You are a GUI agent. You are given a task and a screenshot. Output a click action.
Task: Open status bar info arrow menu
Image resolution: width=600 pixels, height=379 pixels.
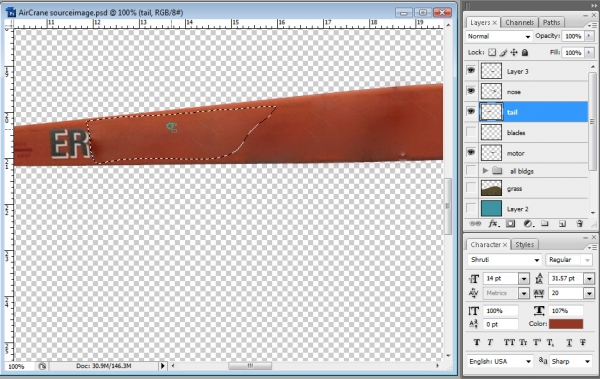163,366
